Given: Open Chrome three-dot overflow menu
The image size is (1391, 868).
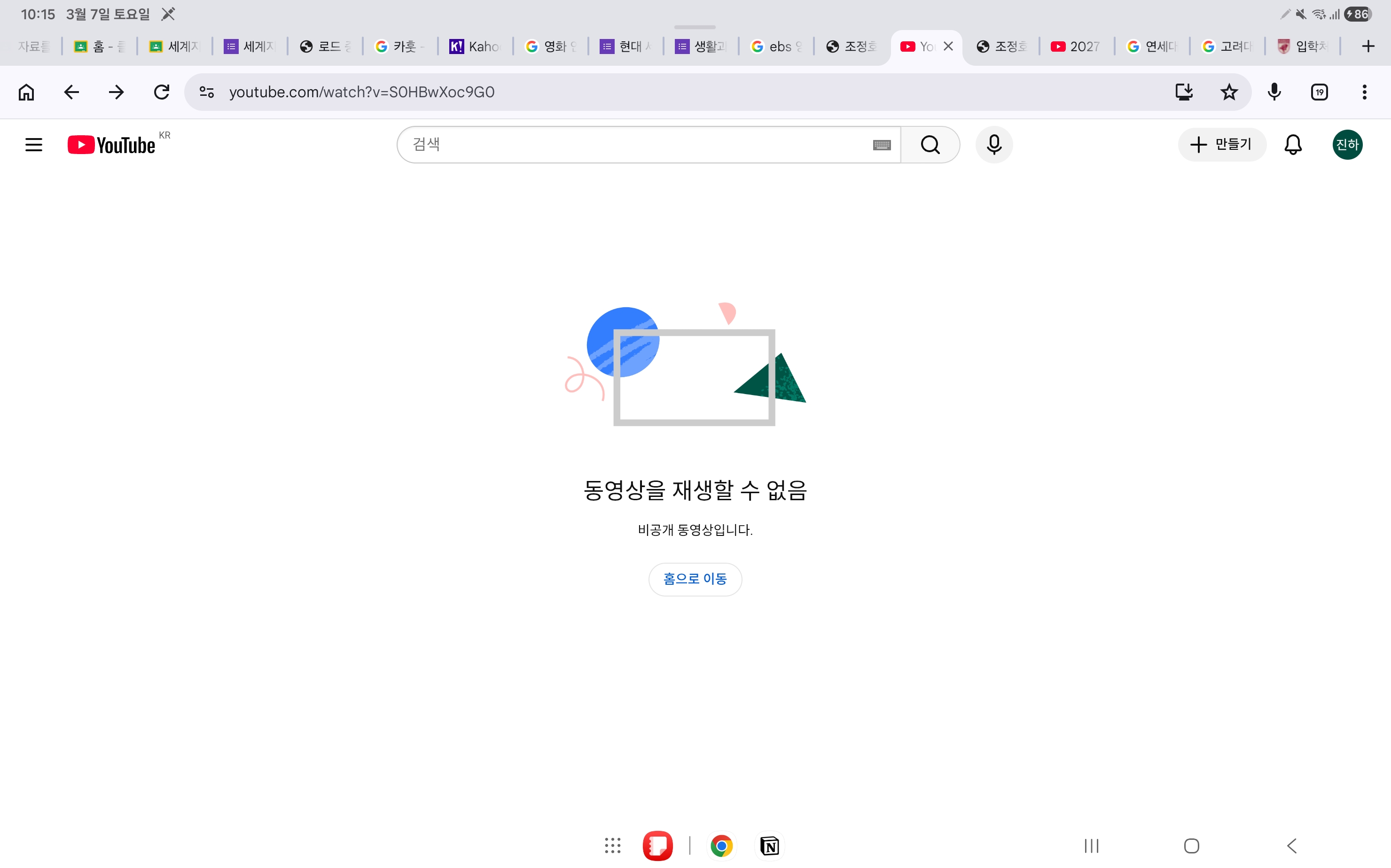Looking at the screenshot, I should coord(1364,92).
